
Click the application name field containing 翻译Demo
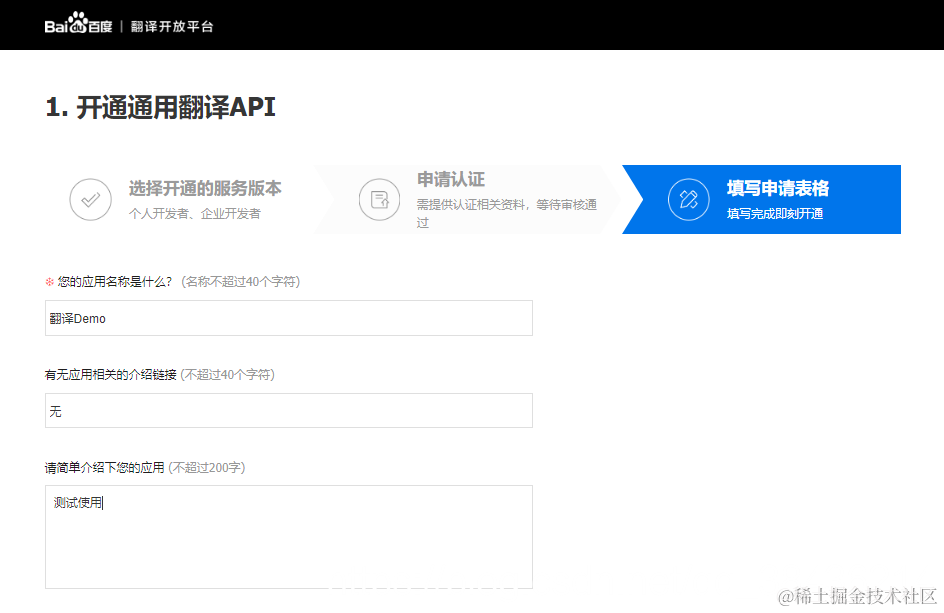288,318
